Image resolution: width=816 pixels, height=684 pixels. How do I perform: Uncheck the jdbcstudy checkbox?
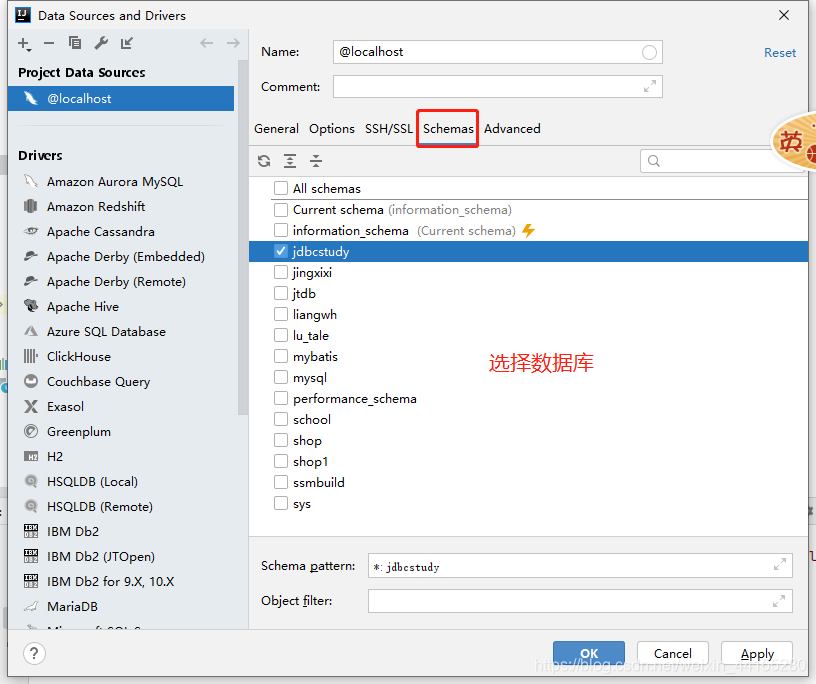pyautogui.click(x=281, y=251)
